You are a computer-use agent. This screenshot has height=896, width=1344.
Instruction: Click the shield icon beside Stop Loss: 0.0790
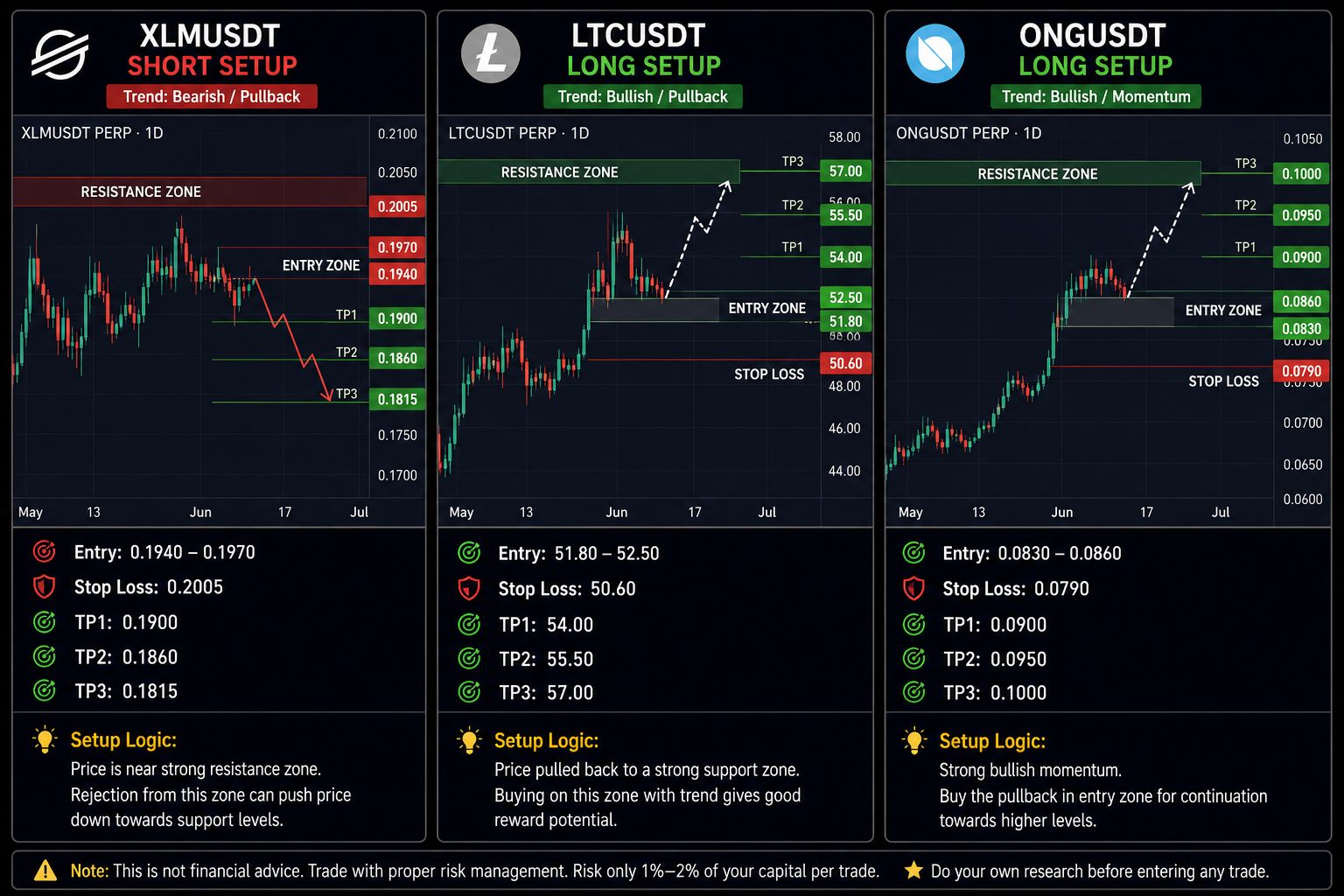[x=913, y=589]
